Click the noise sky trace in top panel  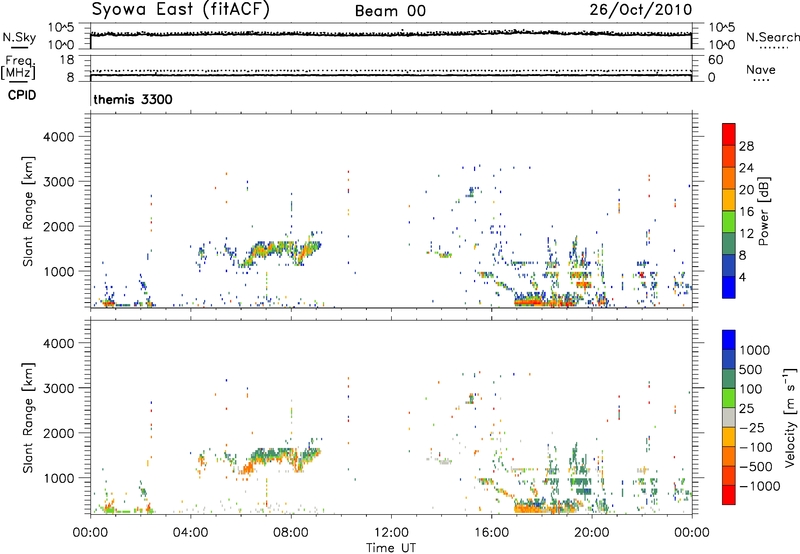pyautogui.click(x=391, y=34)
